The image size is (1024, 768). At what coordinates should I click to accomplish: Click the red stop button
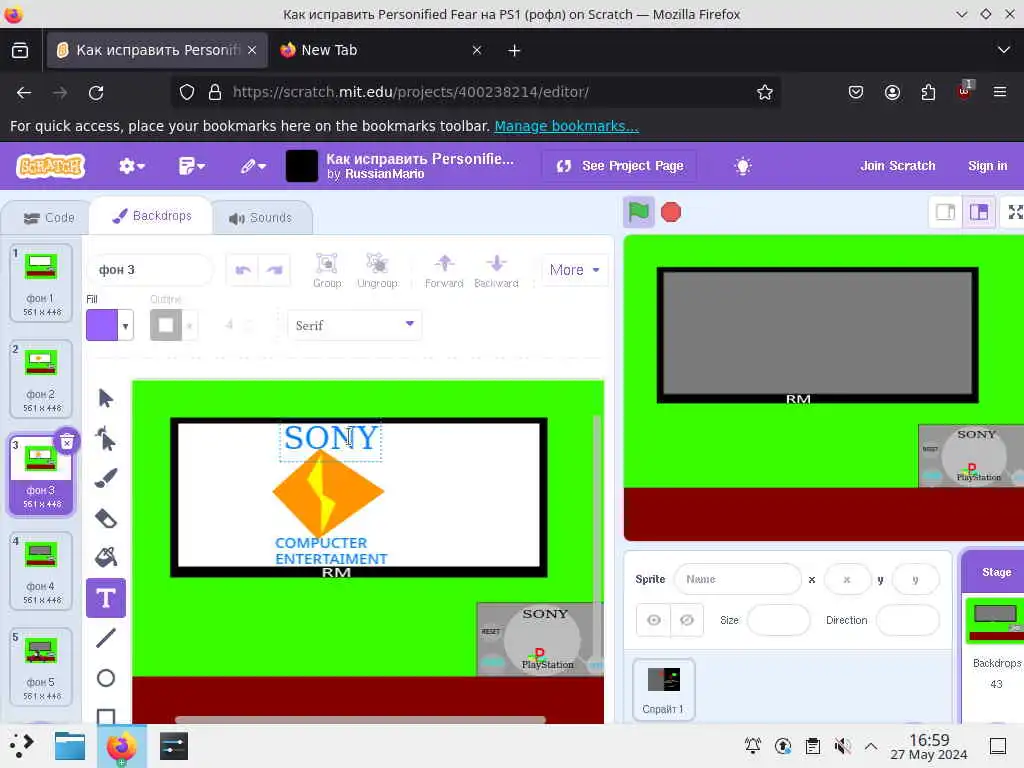pos(671,212)
